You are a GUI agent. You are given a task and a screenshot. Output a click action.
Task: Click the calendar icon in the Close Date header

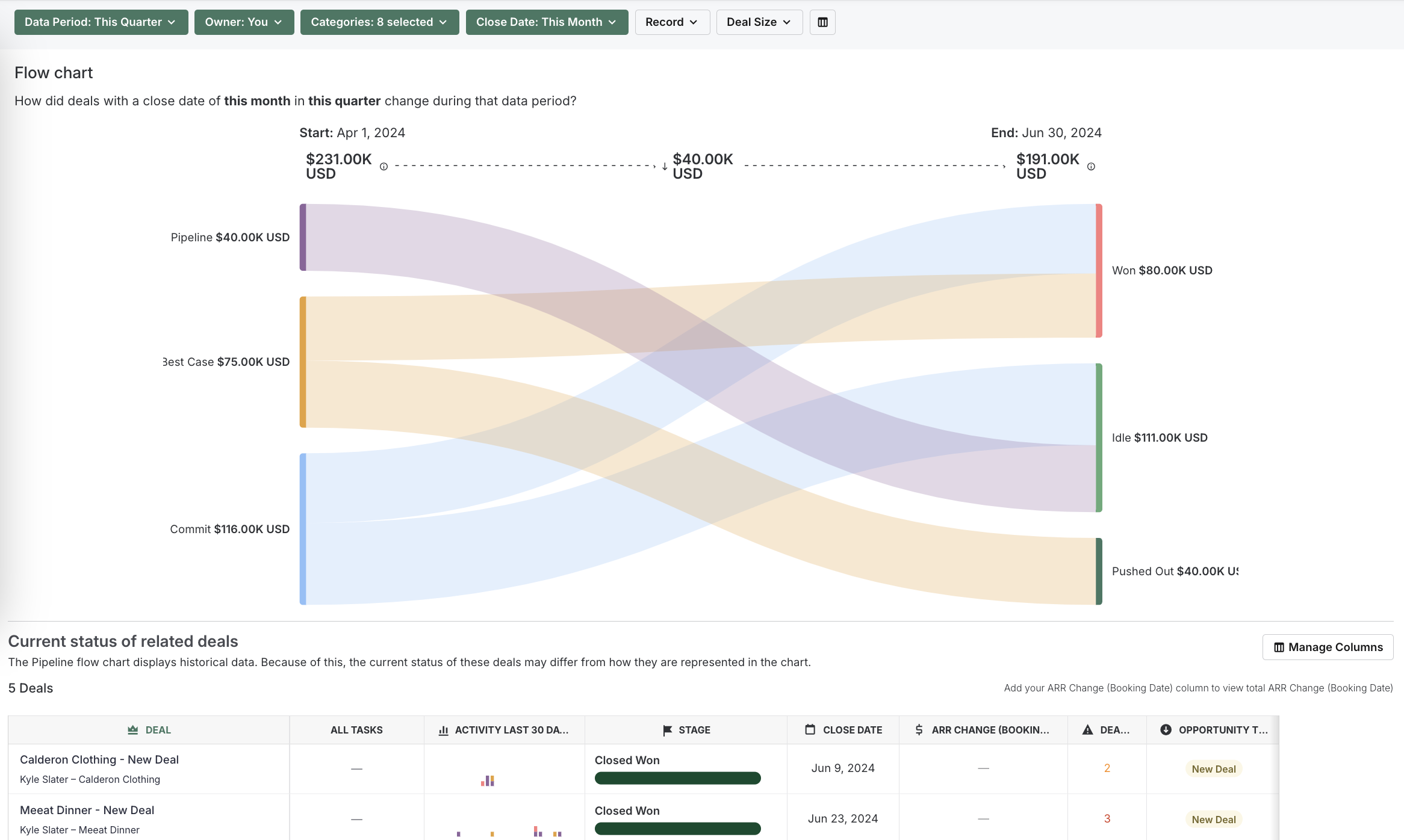pos(809,729)
